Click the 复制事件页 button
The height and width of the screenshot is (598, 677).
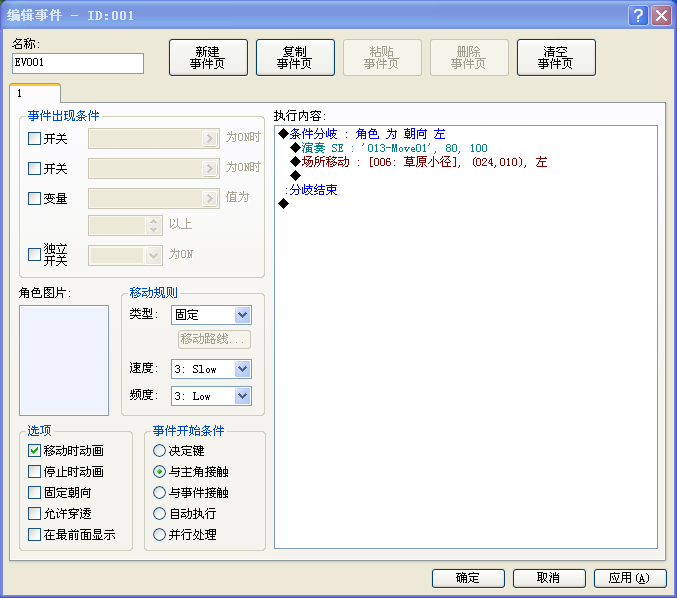pyautogui.click(x=295, y=58)
